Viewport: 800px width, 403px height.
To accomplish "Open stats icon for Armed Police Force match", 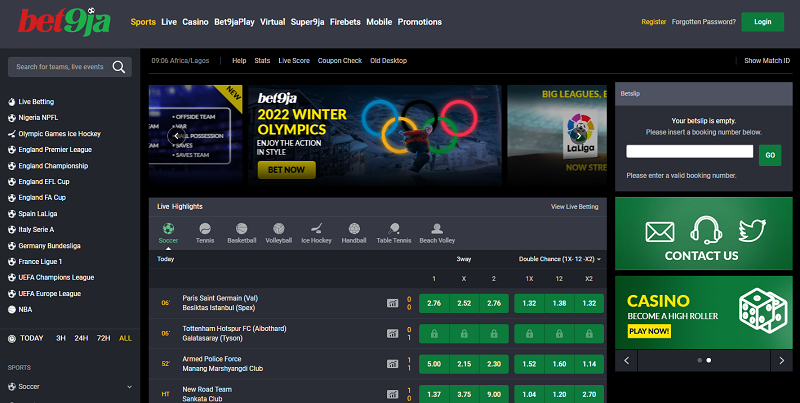I will click(x=392, y=364).
